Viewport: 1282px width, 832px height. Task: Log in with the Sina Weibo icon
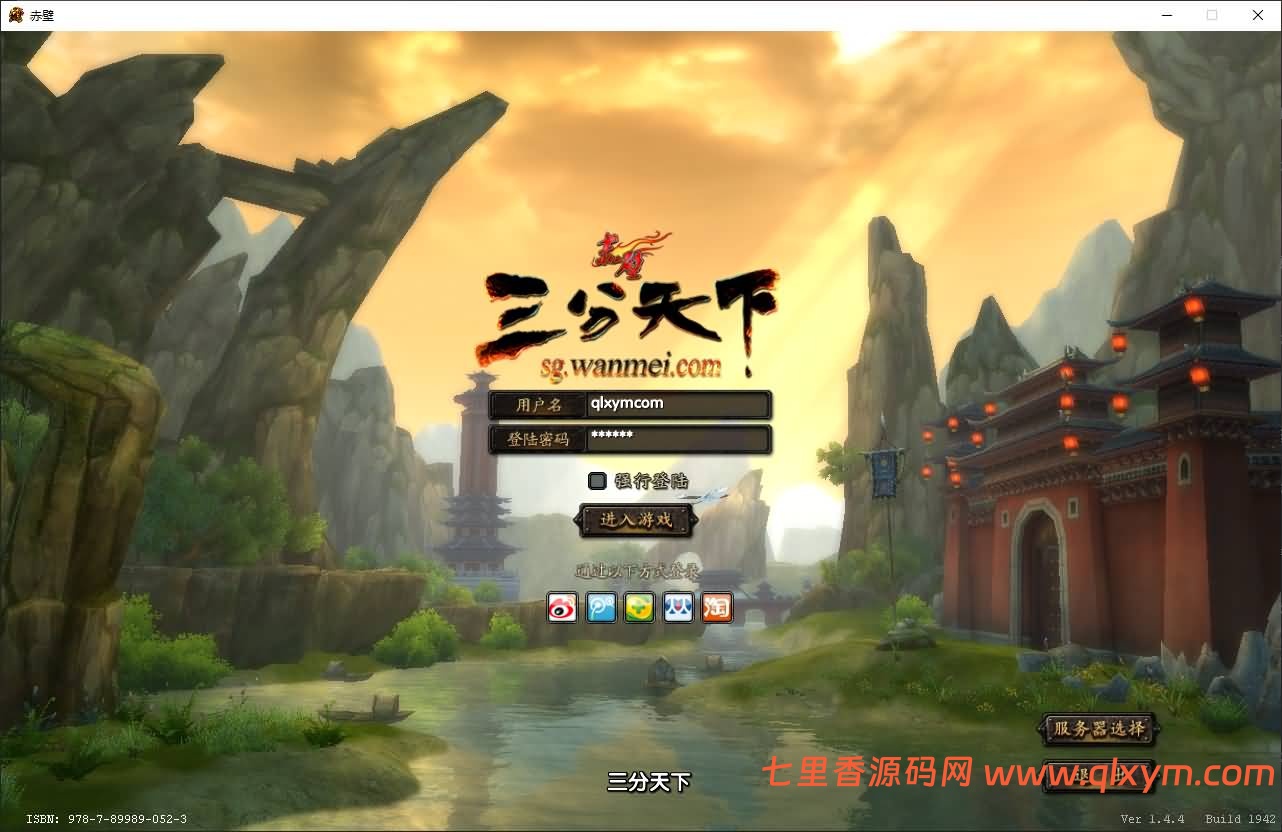562,607
